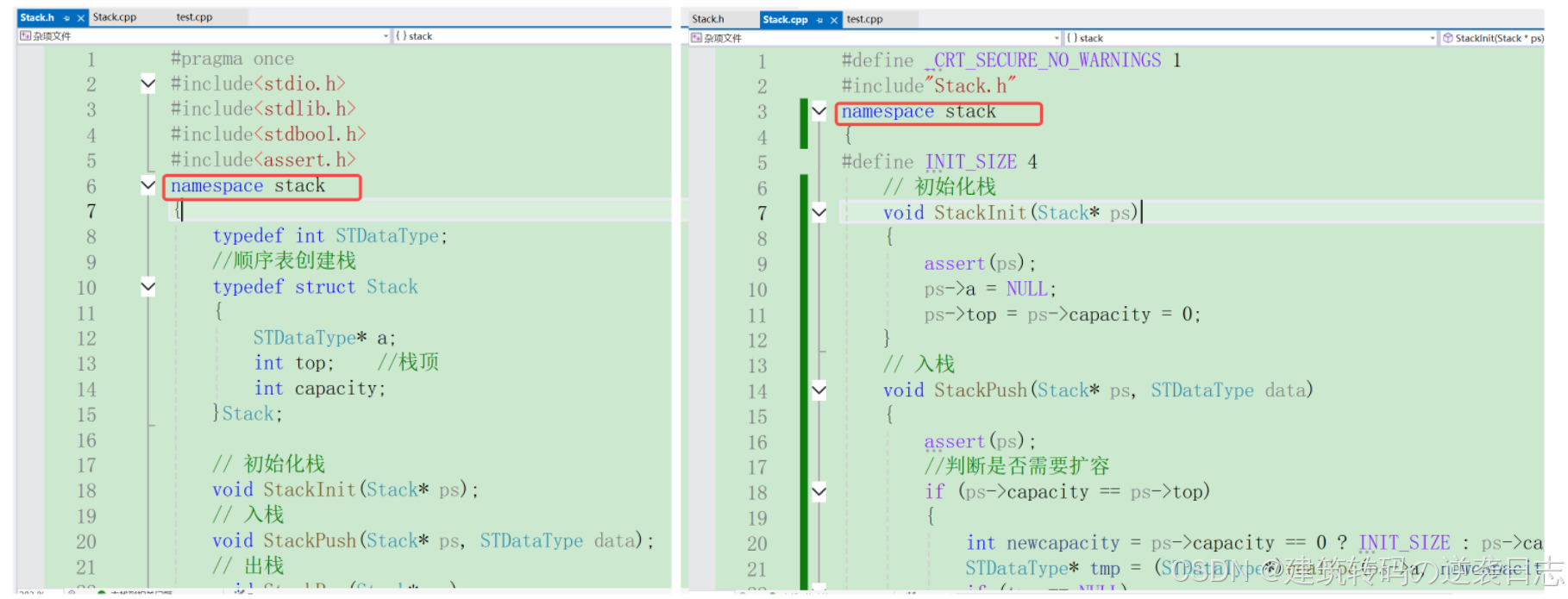The height and width of the screenshot is (599, 1568).
Task: Click 'assert(ps);' on line 9 of Stack.cpp
Action: pyautogui.click(x=980, y=264)
